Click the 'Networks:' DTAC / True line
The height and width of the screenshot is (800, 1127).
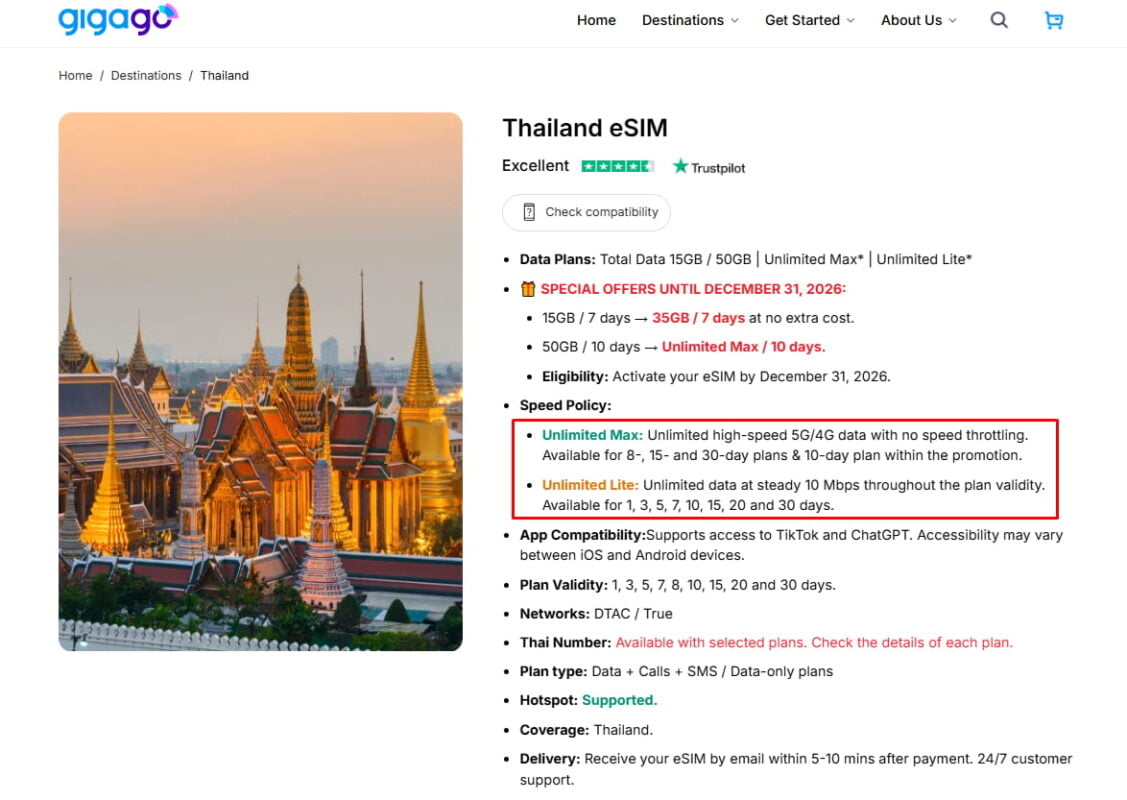pyautogui.click(x=596, y=614)
